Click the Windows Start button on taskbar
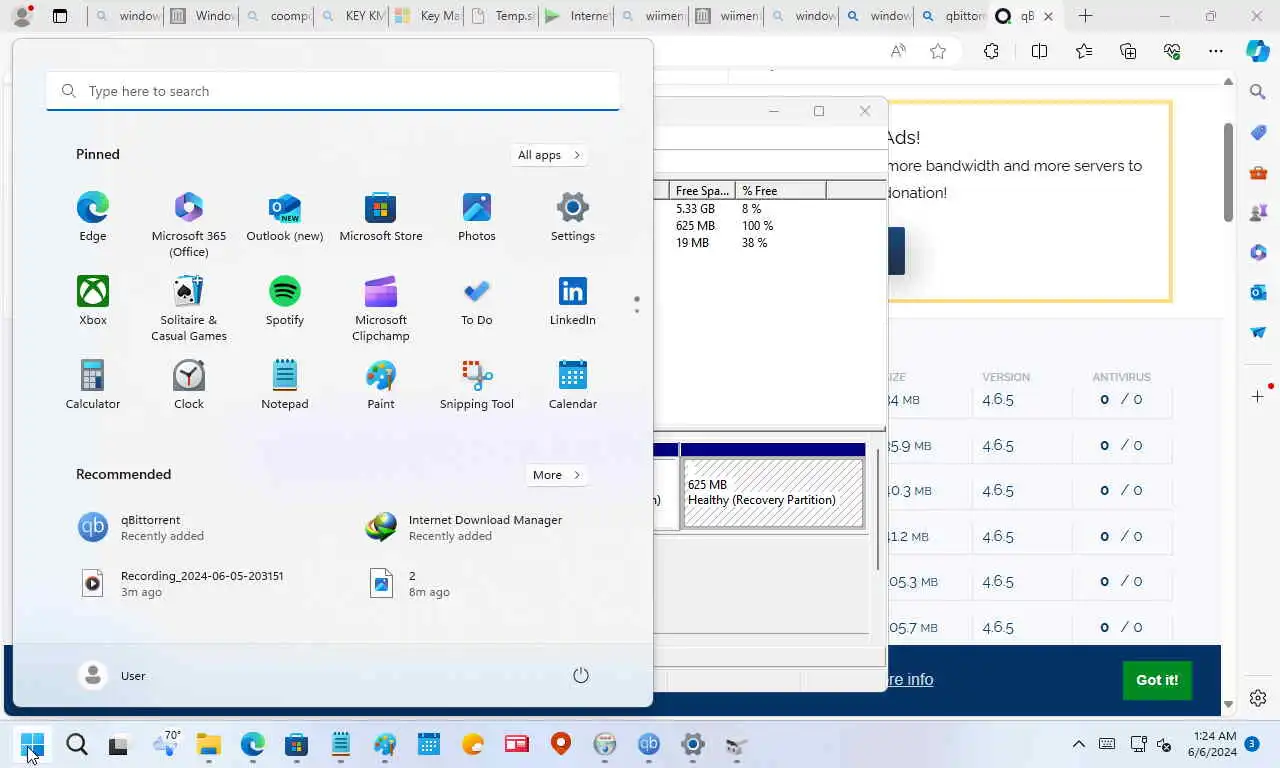 pyautogui.click(x=32, y=744)
